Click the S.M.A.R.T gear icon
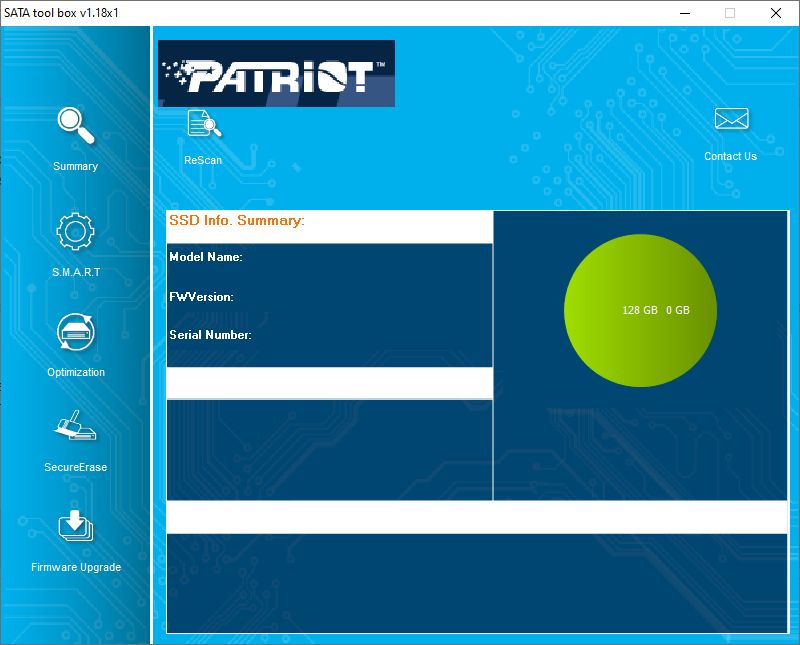Screen dimensions: 800x645 pos(76,231)
